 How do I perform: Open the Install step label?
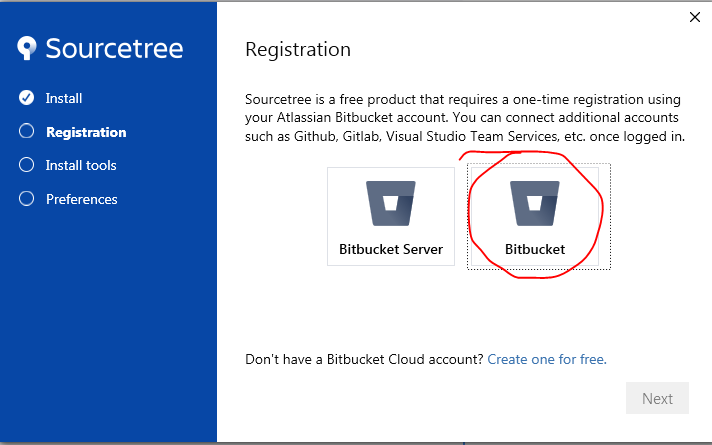64,98
